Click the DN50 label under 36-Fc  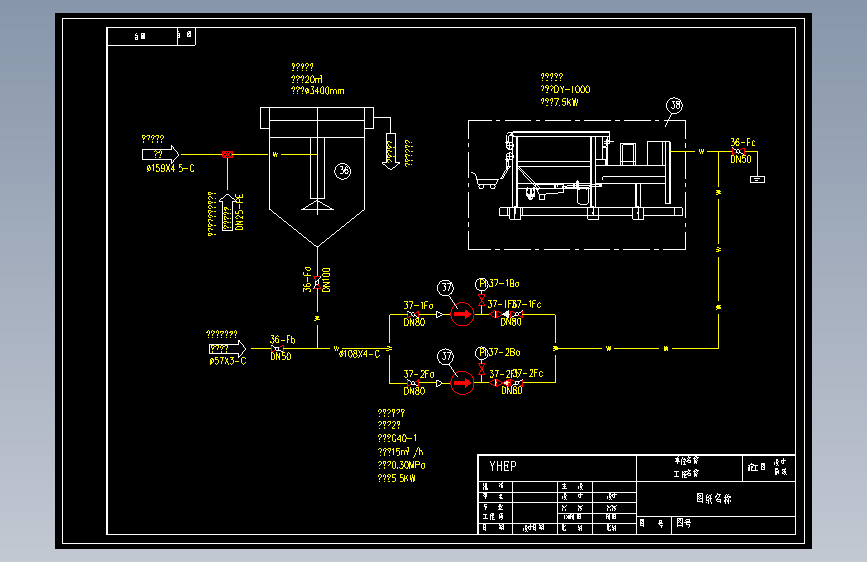pos(741,159)
